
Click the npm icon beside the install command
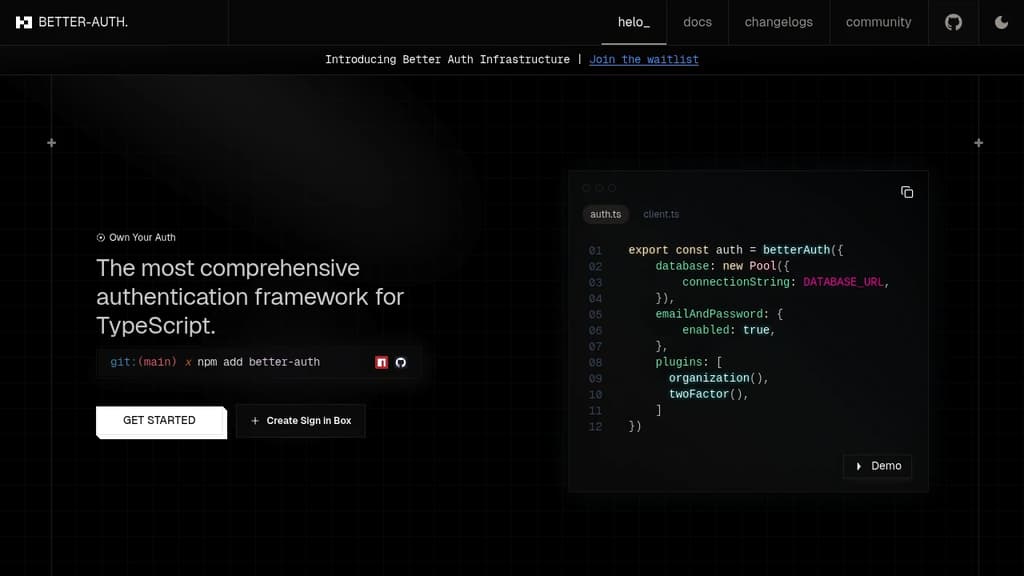tap(381, 362)
